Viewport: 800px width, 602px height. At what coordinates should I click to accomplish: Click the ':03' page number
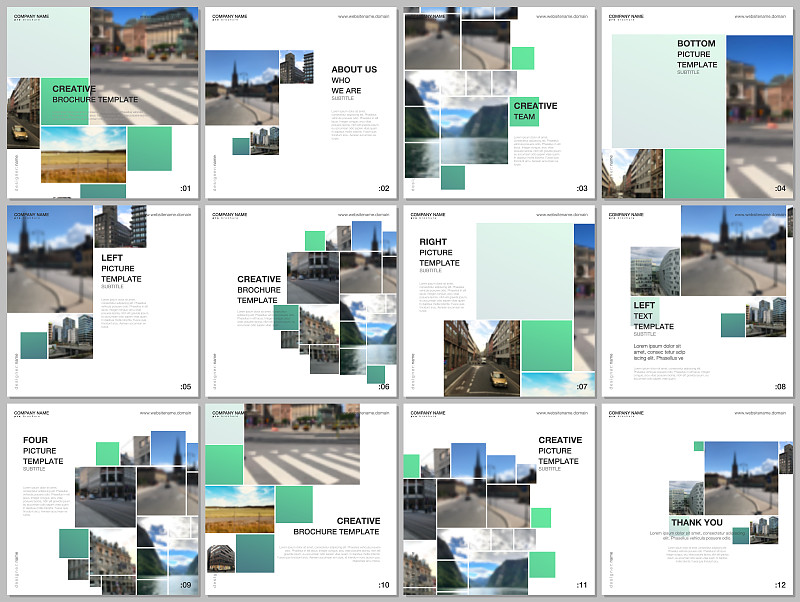[x=582, y=188]
